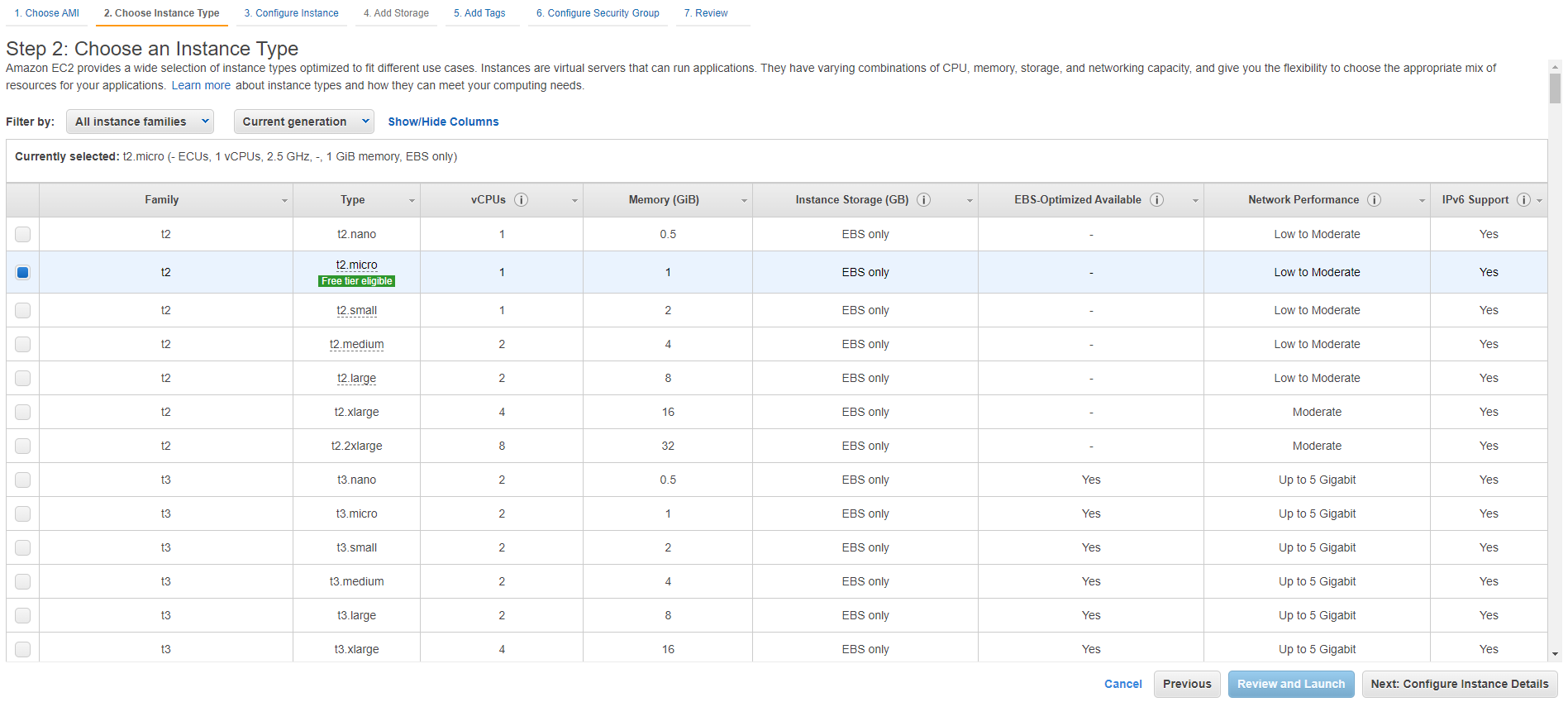Click the Type column header
Image resolution: width=1568 pixels, height=702 pixels.
coord(356,200)
